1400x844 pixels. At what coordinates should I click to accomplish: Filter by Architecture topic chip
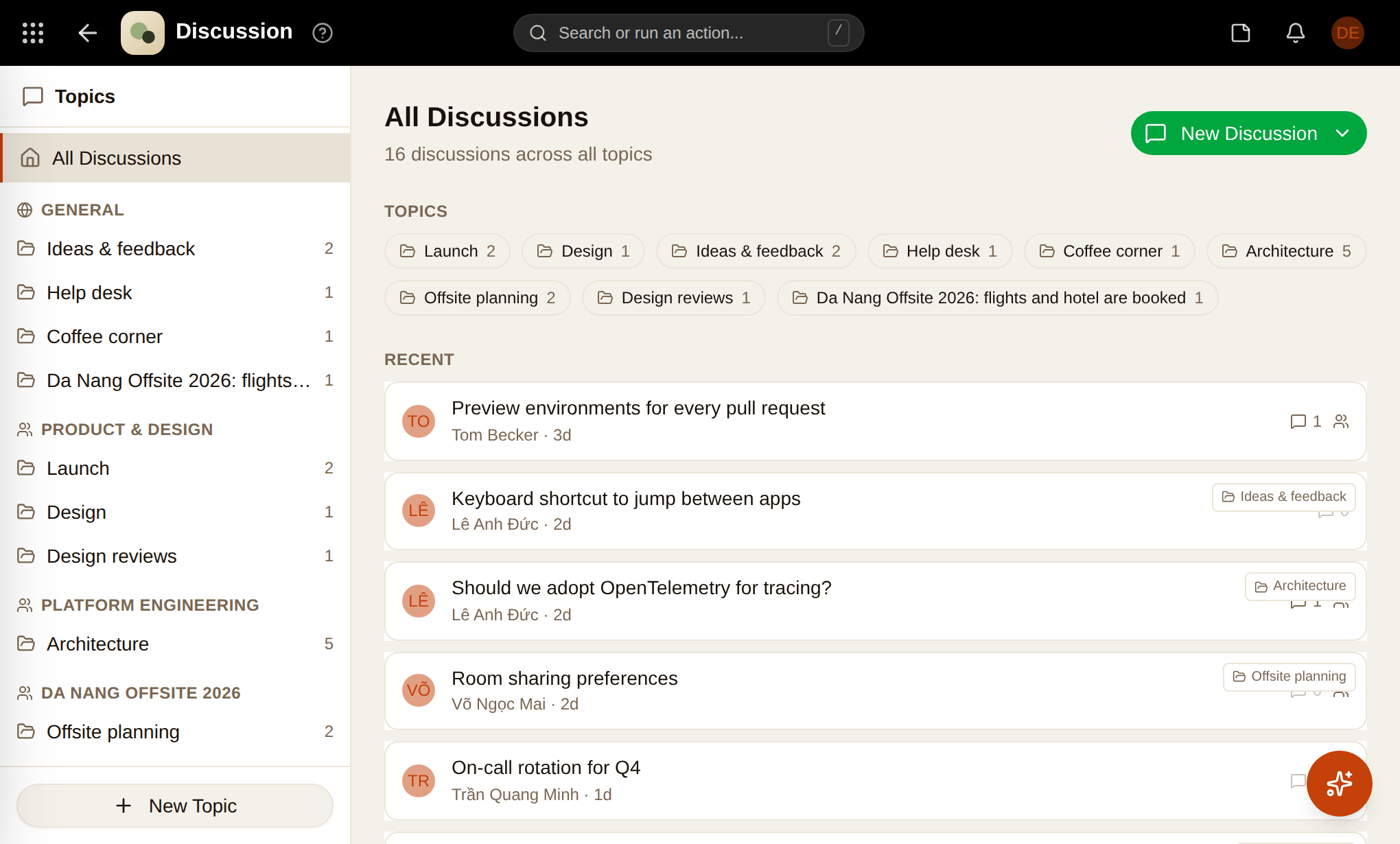[x=1287, y=251]
